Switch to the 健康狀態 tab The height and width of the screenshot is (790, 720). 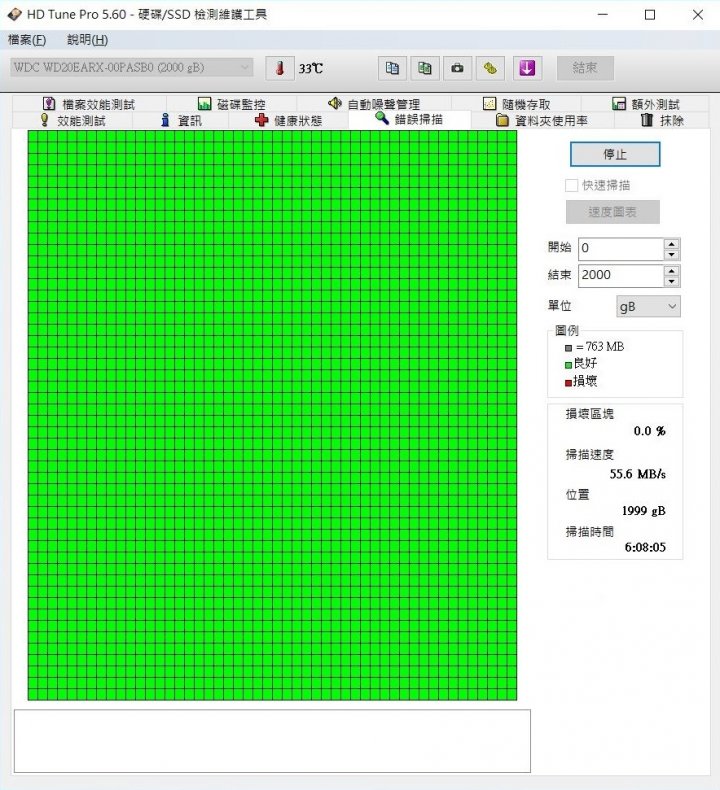pyautogui.click(x=289, y=120)
